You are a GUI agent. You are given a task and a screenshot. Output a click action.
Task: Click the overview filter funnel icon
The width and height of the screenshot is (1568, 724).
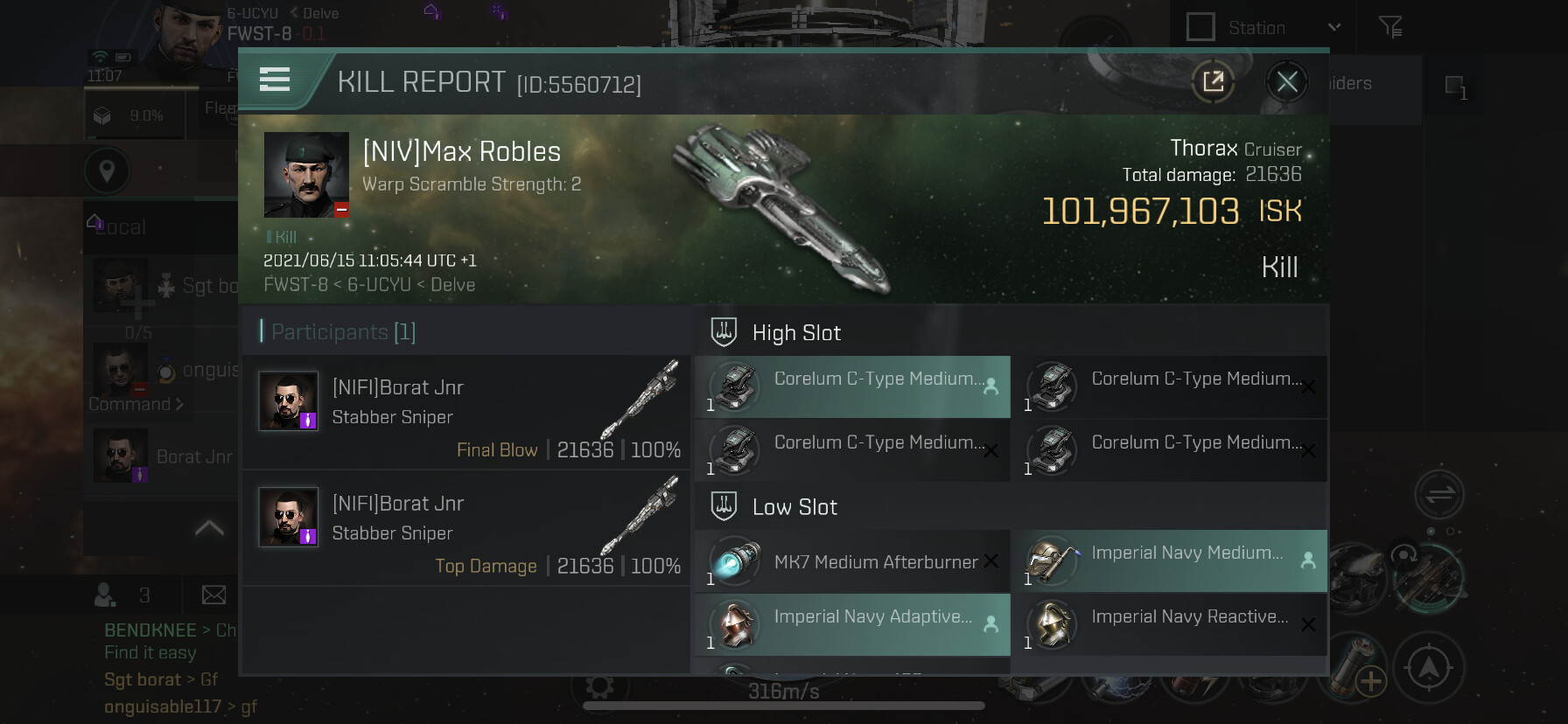click(1390, 28)
